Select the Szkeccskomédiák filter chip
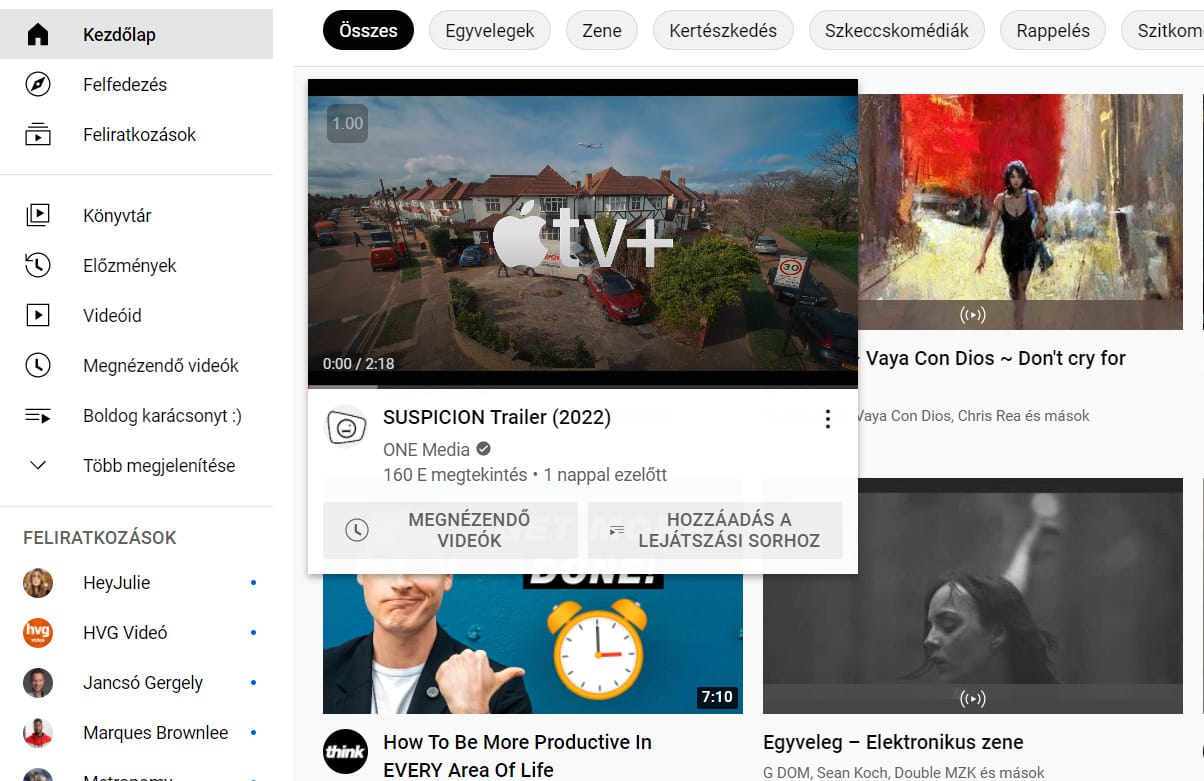This screenshot has height=781, width=1204. 897,30
